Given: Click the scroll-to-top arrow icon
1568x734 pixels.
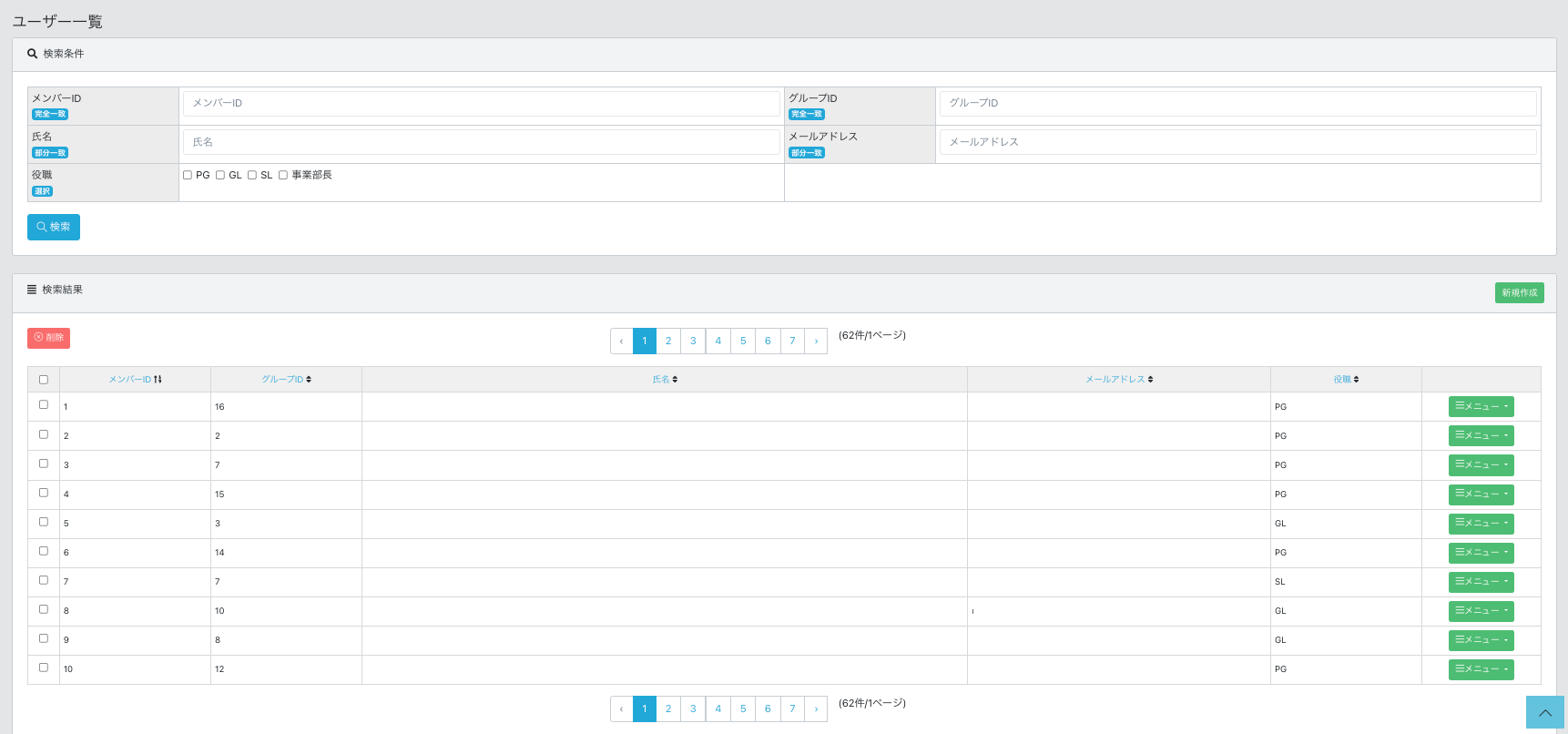Looking at the screenshot, I should (x=1544, y=712).
